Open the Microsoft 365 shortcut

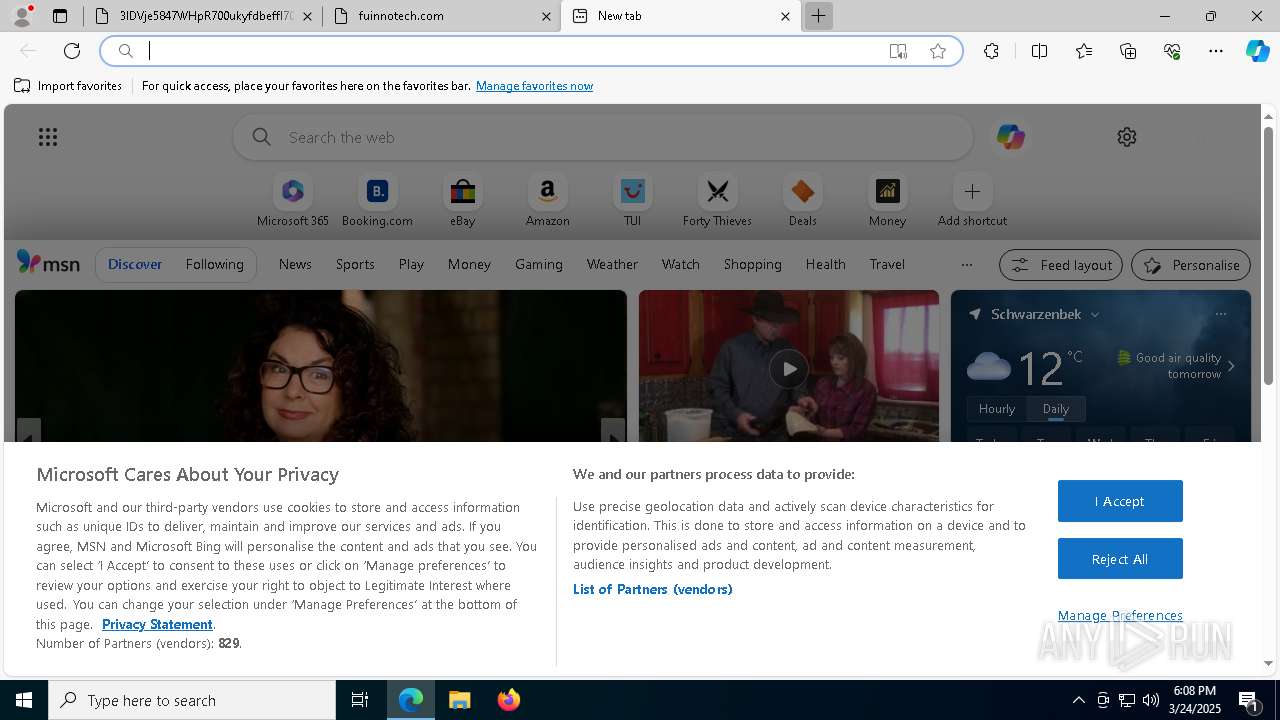click(292, 201)
